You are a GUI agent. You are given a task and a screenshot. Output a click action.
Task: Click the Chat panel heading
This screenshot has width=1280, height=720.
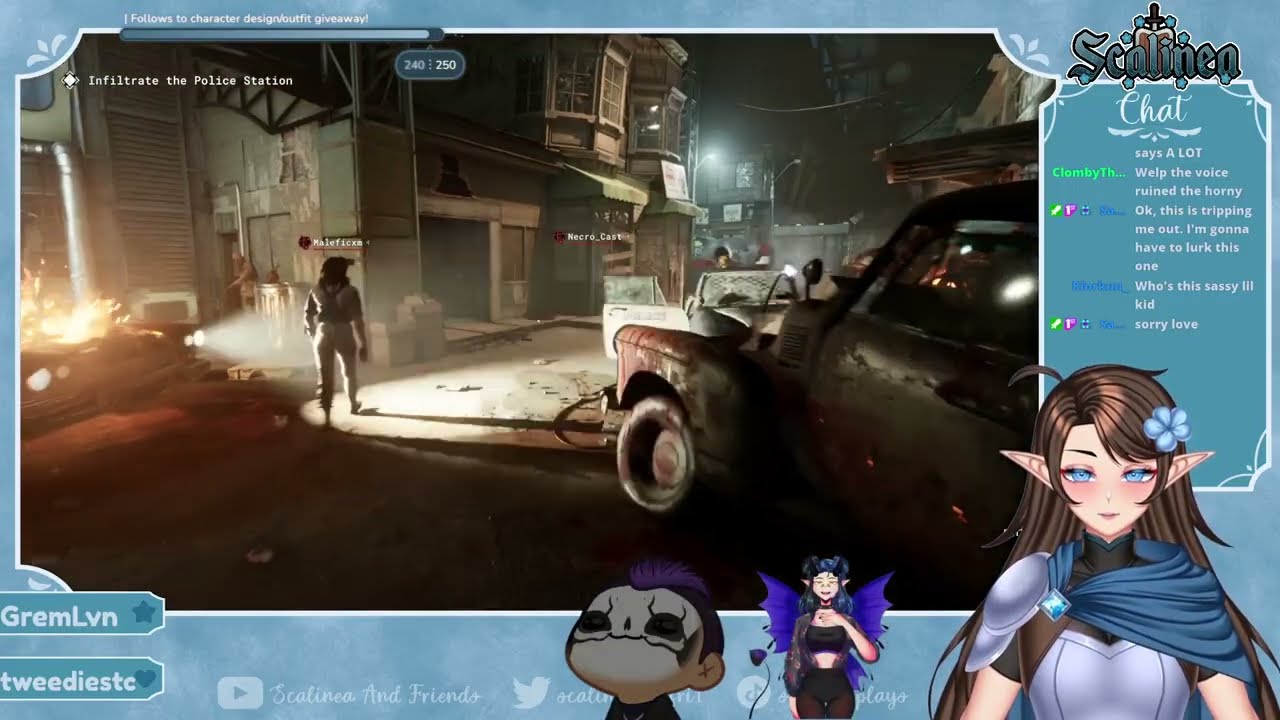(1153, 111)
